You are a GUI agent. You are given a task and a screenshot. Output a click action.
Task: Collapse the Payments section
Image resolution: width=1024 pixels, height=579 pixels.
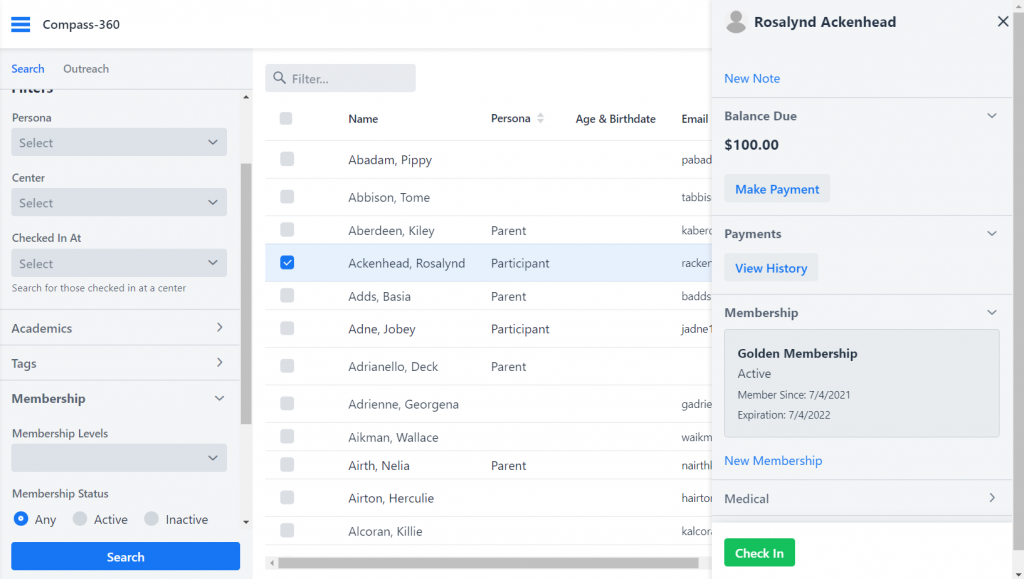(991, 234)
